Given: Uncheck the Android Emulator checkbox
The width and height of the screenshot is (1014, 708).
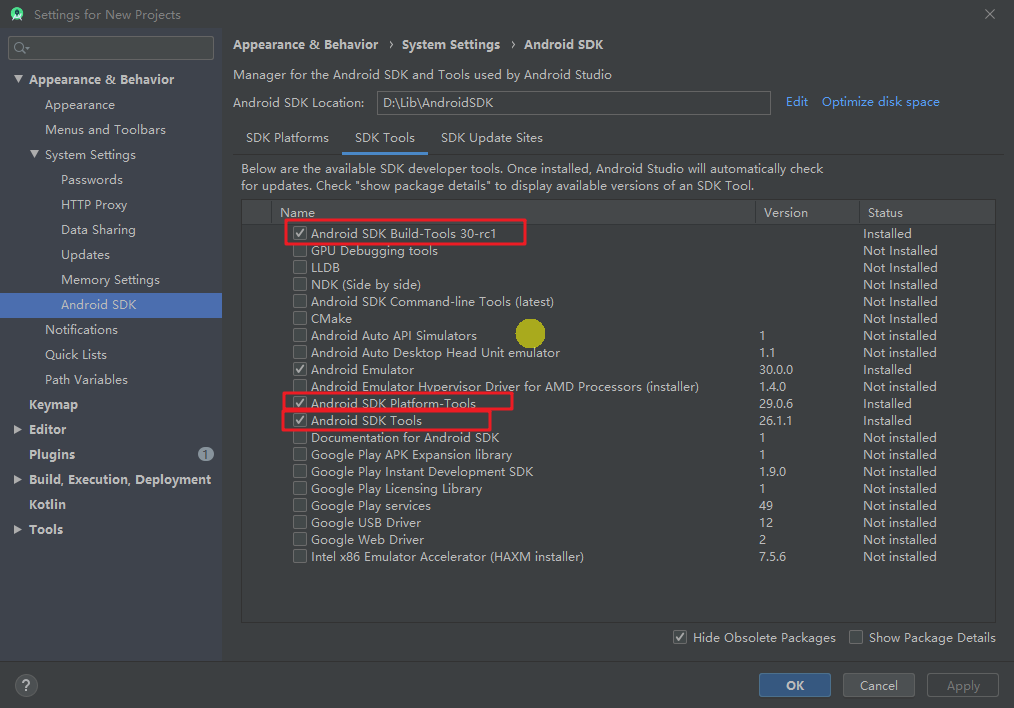Looking at the screenshot, I should 299,369.
